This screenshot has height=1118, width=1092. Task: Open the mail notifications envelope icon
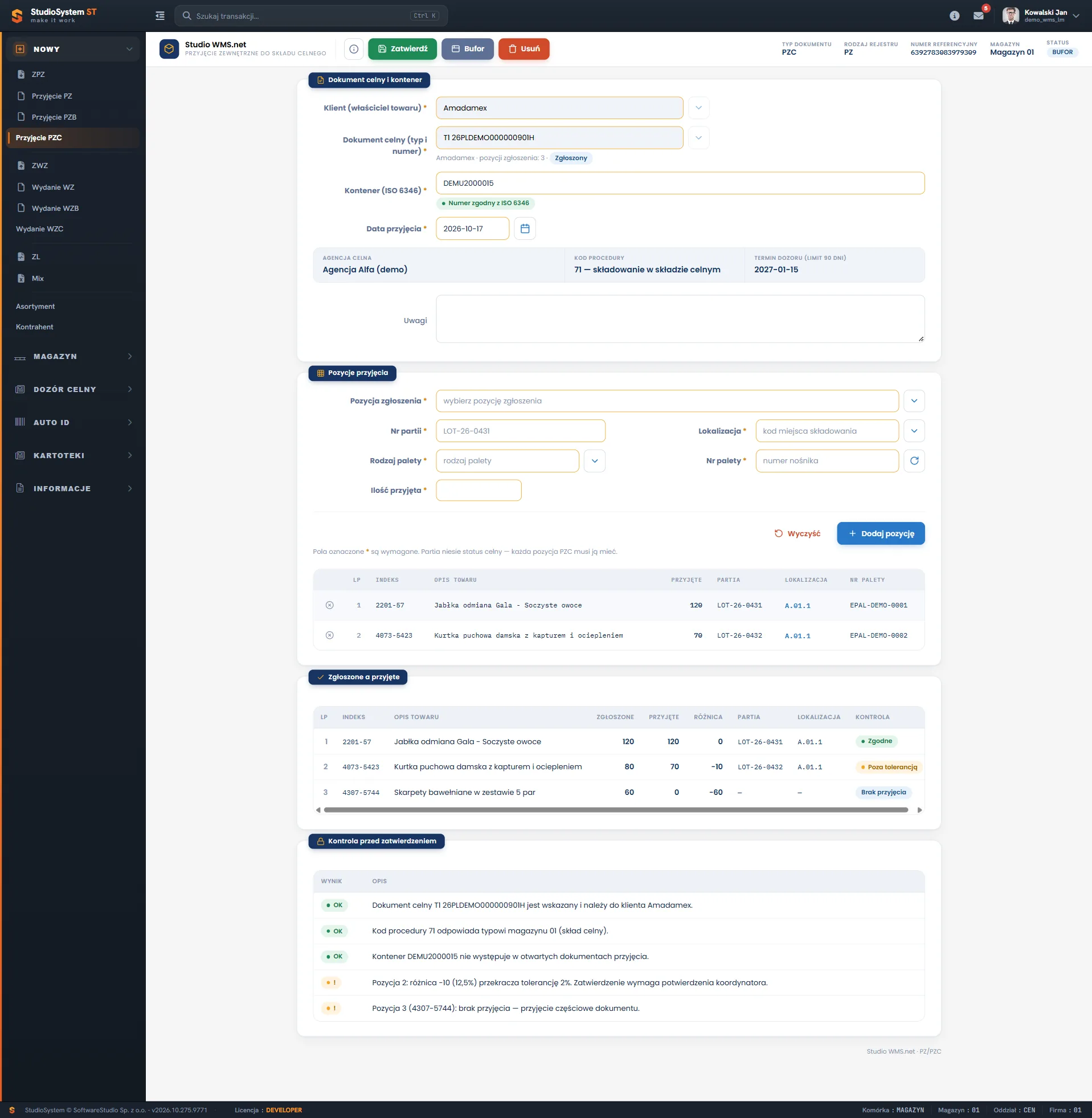pos(979,16)
